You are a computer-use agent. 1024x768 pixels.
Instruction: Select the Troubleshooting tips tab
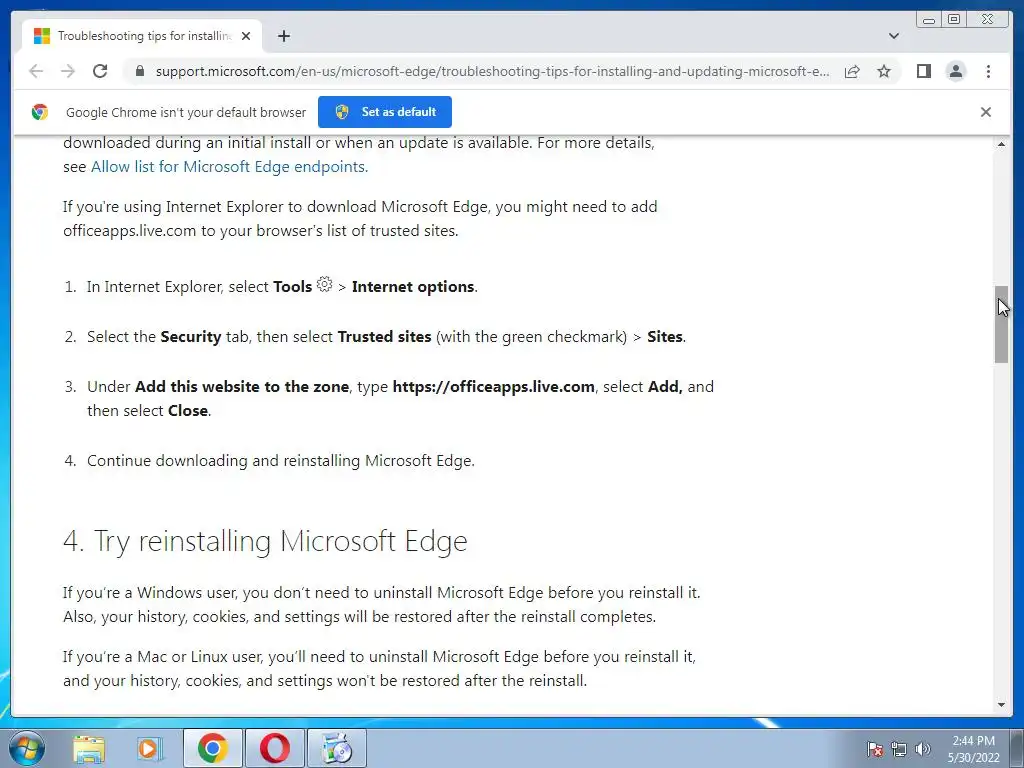click(x=142, y=36)
